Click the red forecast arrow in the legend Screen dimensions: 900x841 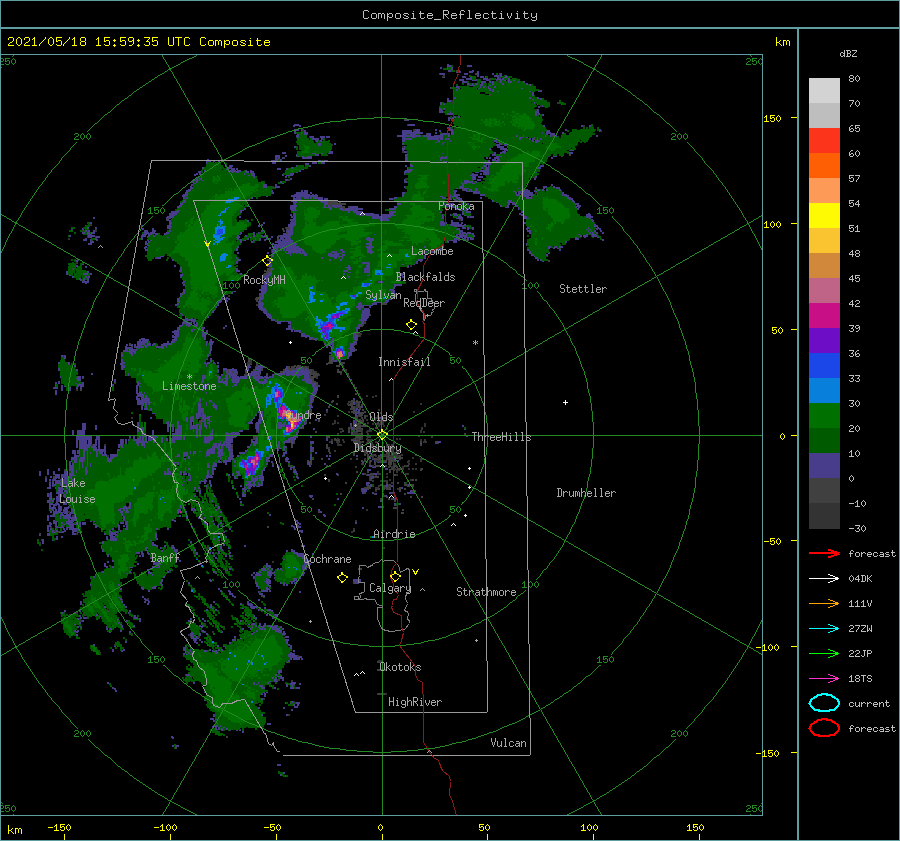pyautogui.click(x=824, y=553)
